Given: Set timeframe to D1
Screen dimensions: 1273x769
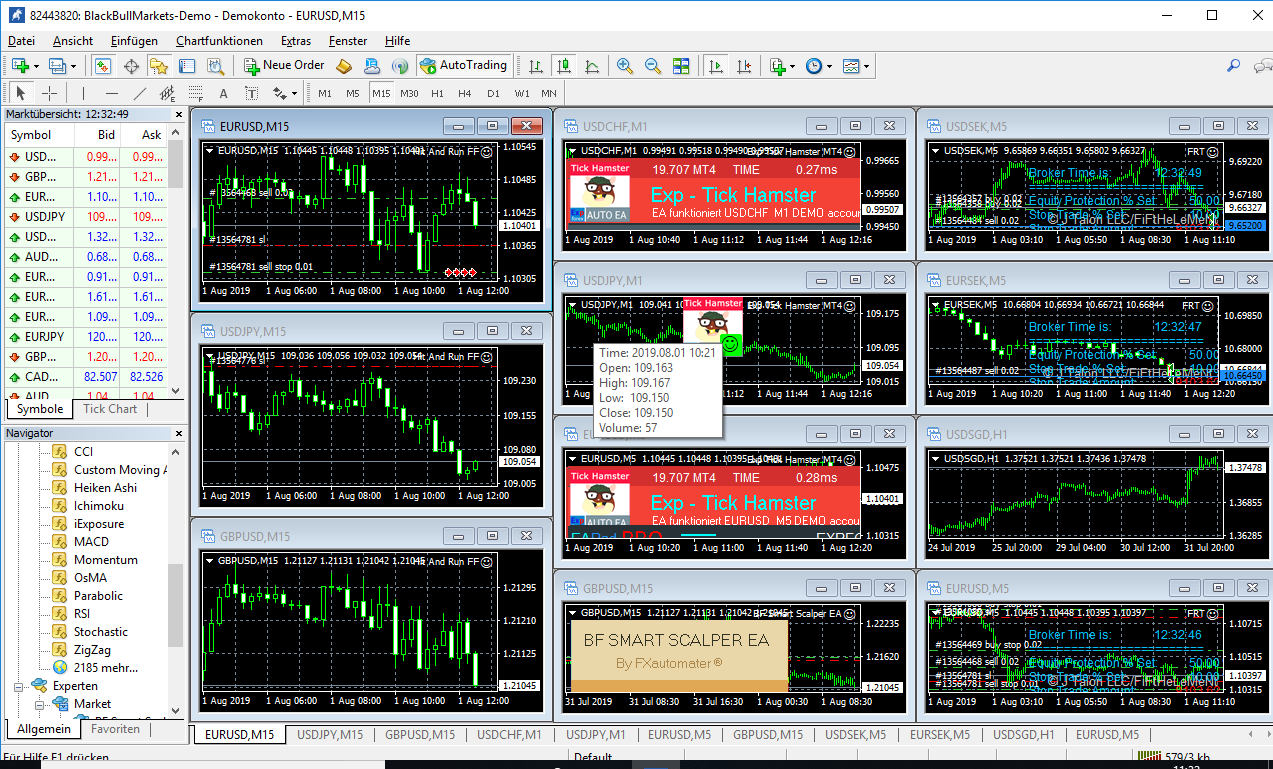Looking at the screenshot, I should 493,93.
